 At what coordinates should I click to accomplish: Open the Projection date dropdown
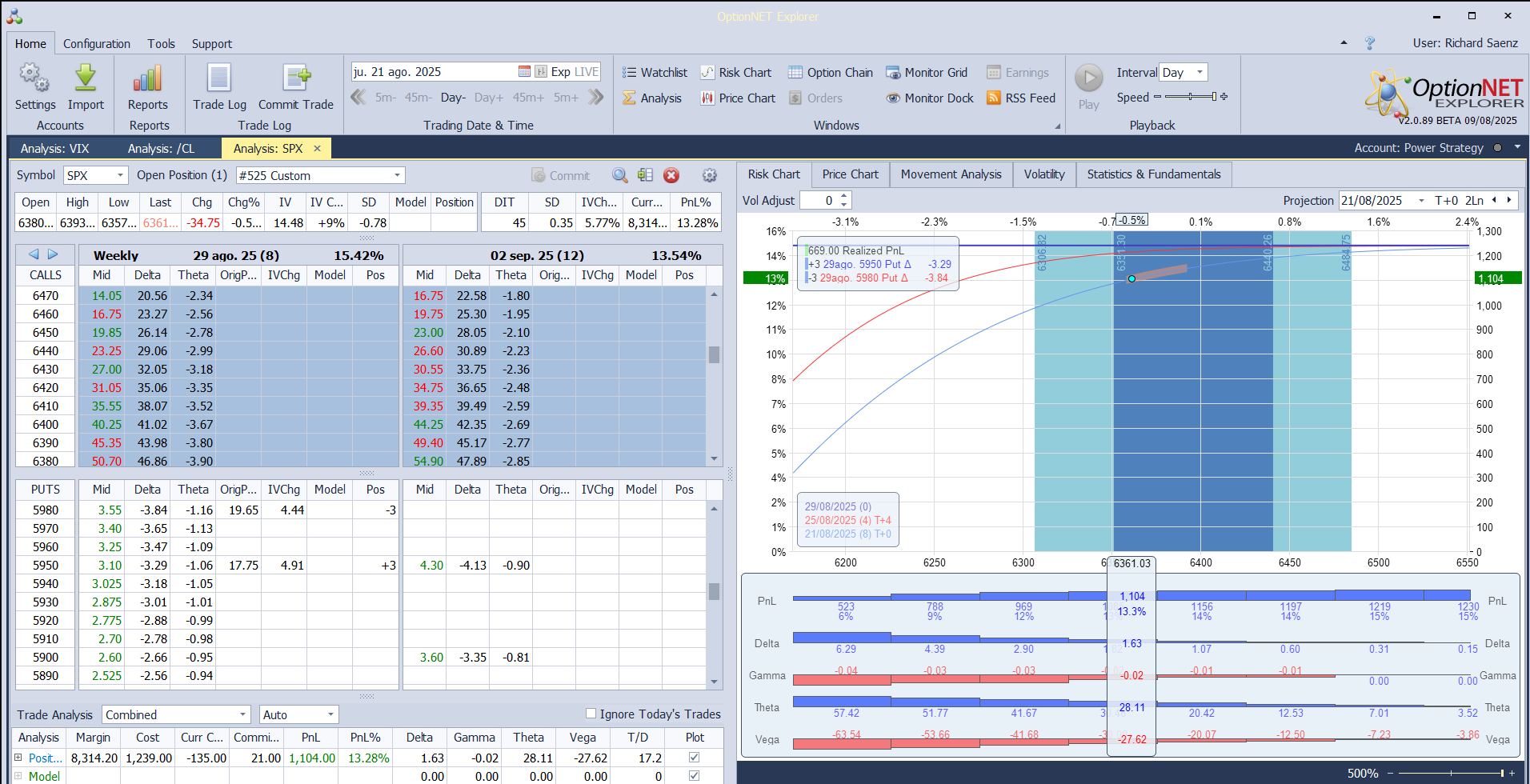(1421, 201)
